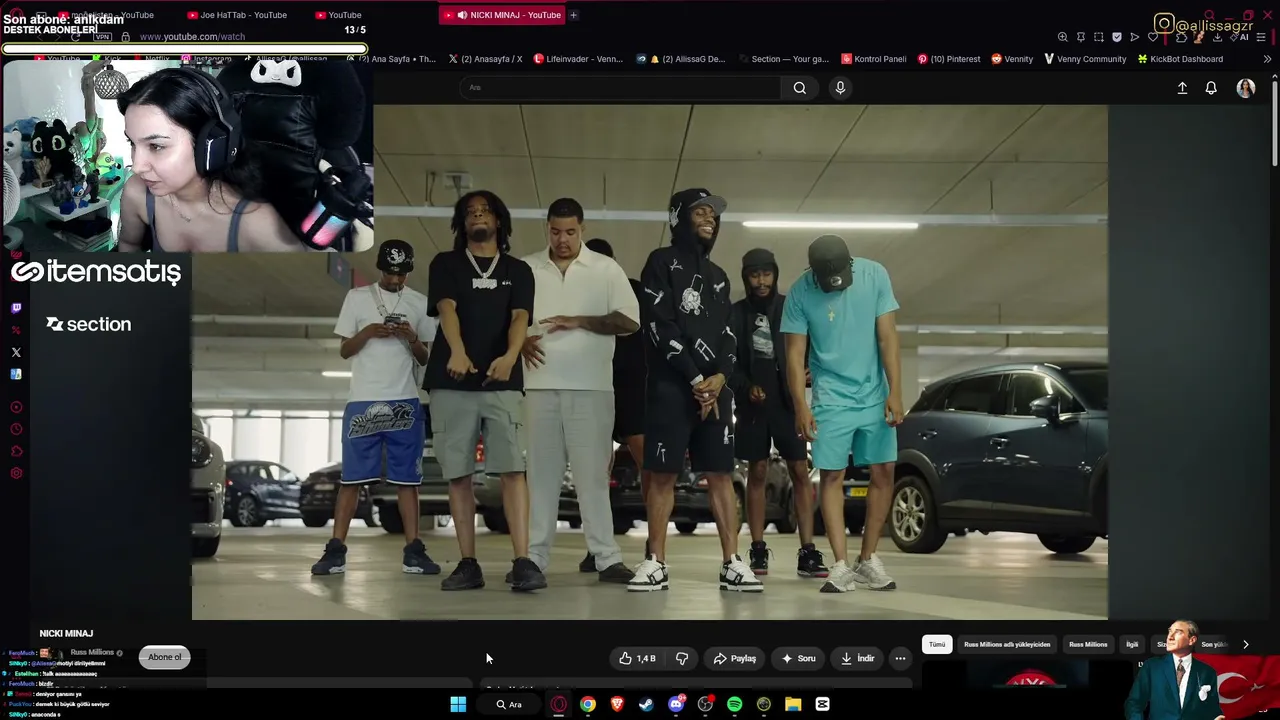Open the AllissaG De... bookmark
This screenshot has width=1280, height=720.
click(681, 59)
